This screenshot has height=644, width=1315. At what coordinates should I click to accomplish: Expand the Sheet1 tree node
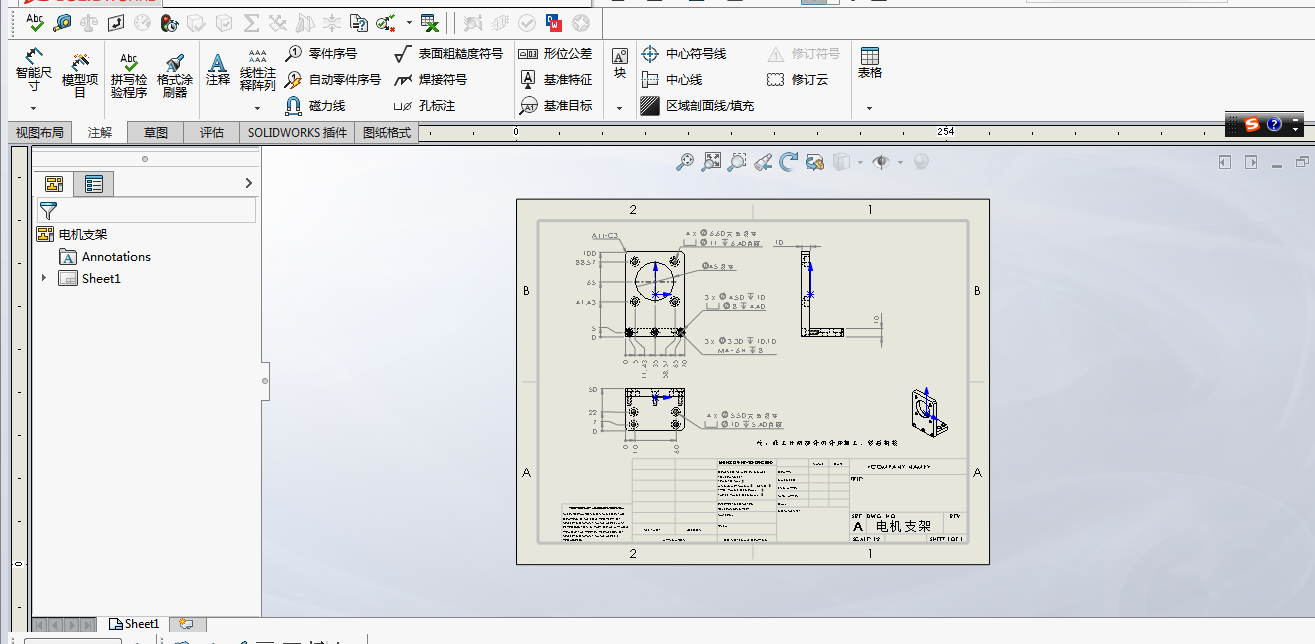coord(43,279)
